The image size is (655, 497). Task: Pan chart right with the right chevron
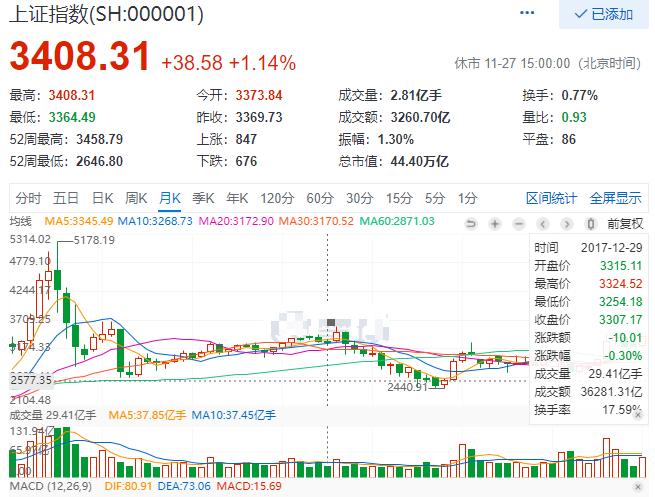(x=566, y=224)
